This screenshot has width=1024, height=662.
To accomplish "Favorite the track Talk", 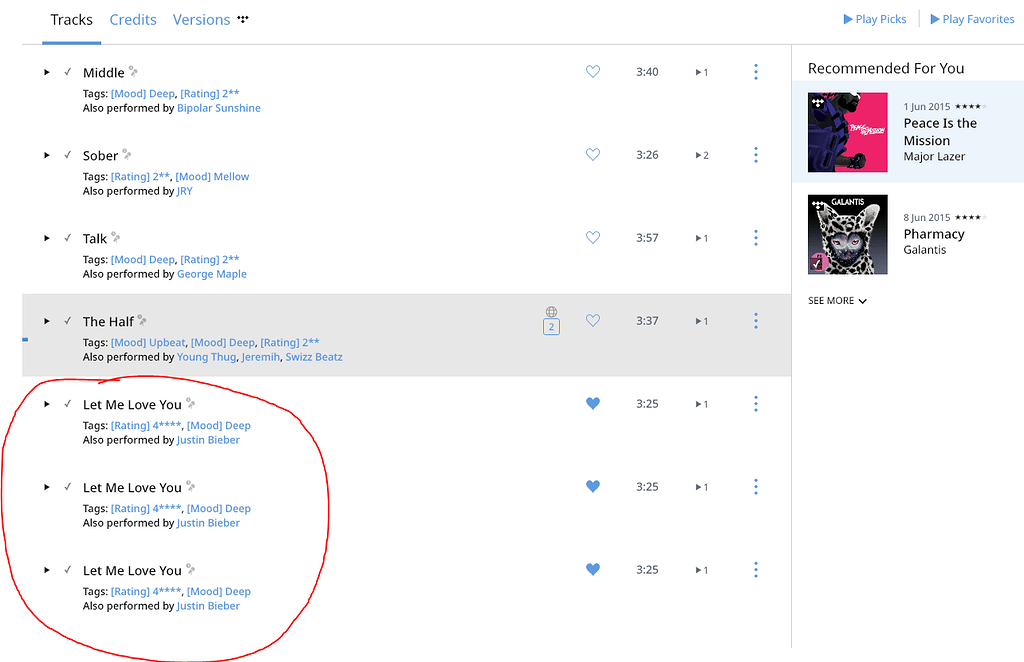I will (x=592, y=237).
